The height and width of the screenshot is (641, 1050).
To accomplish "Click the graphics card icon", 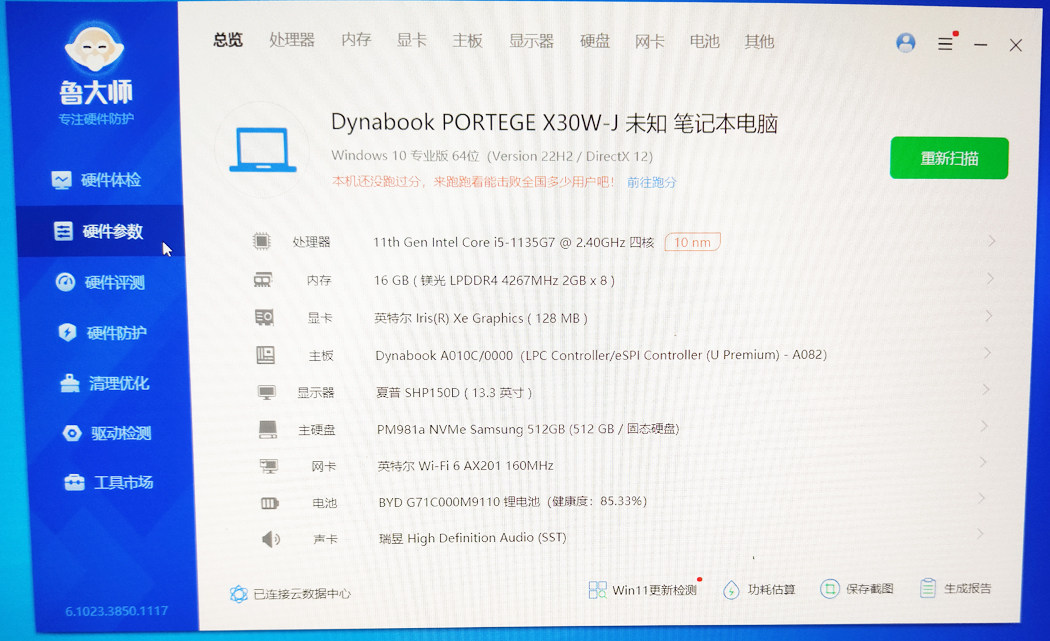I will (x=265, y=317).
